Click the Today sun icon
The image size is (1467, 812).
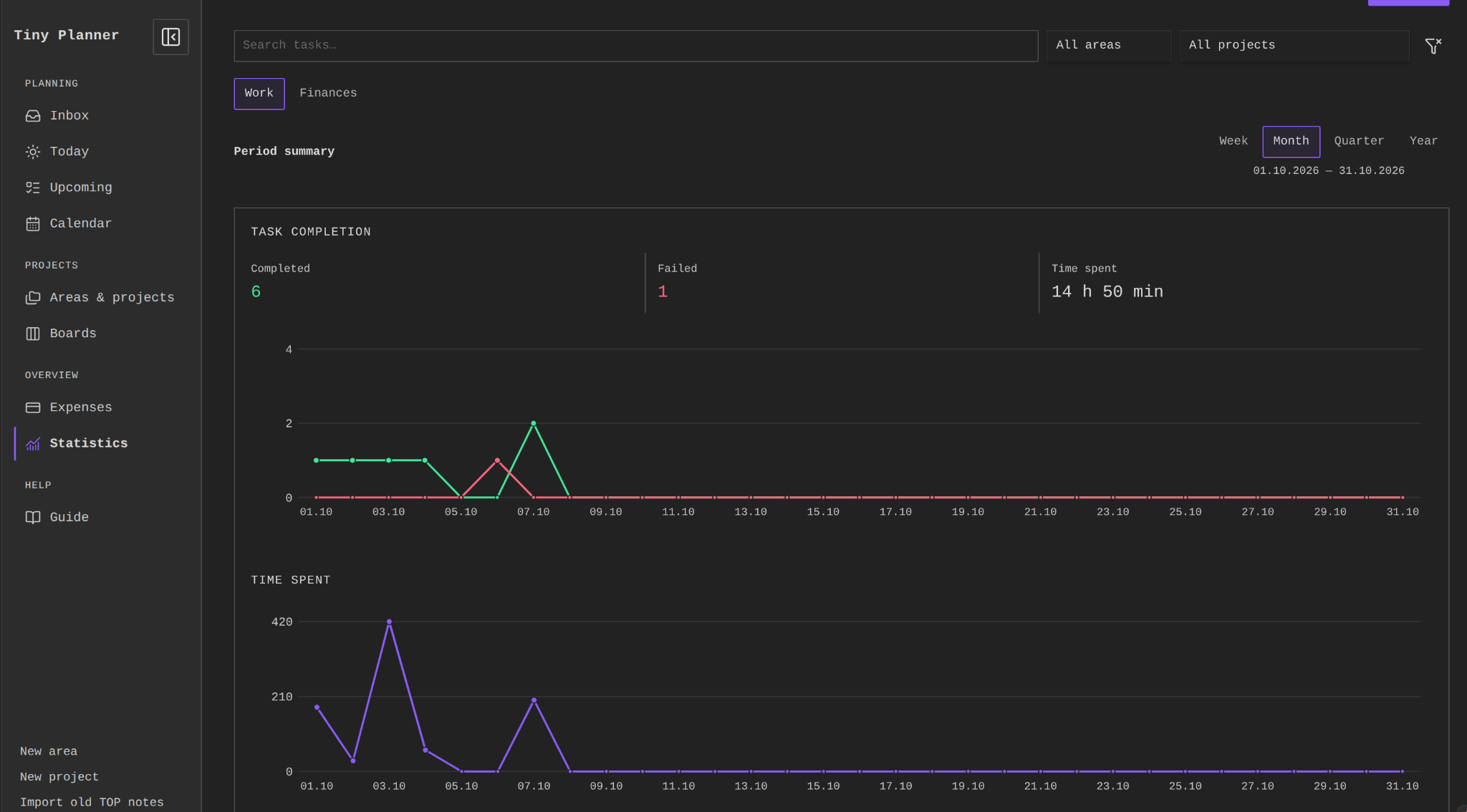tap(33, 152)
